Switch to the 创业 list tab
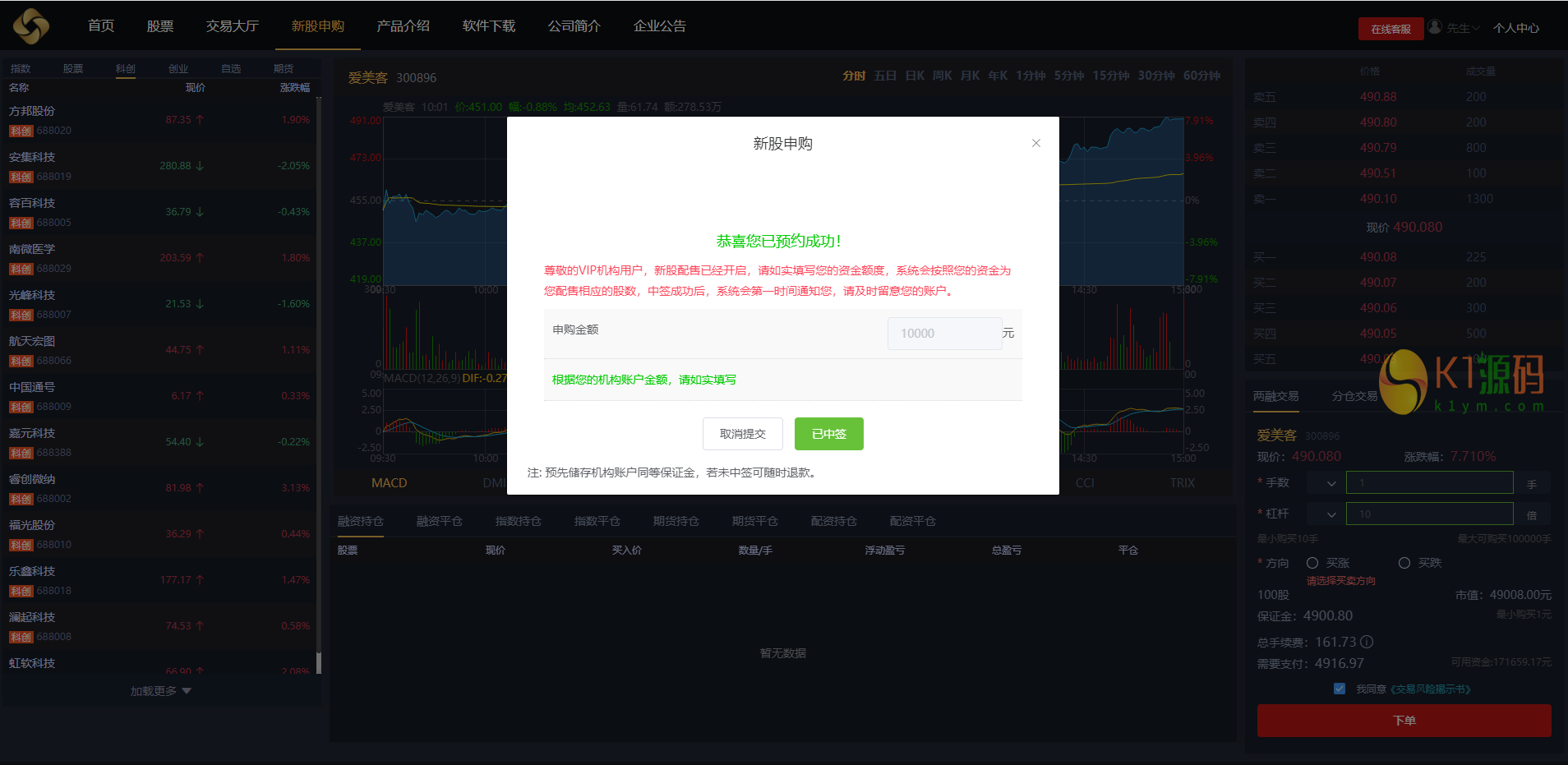The image size is (1568, 765). tap(178, 69)
